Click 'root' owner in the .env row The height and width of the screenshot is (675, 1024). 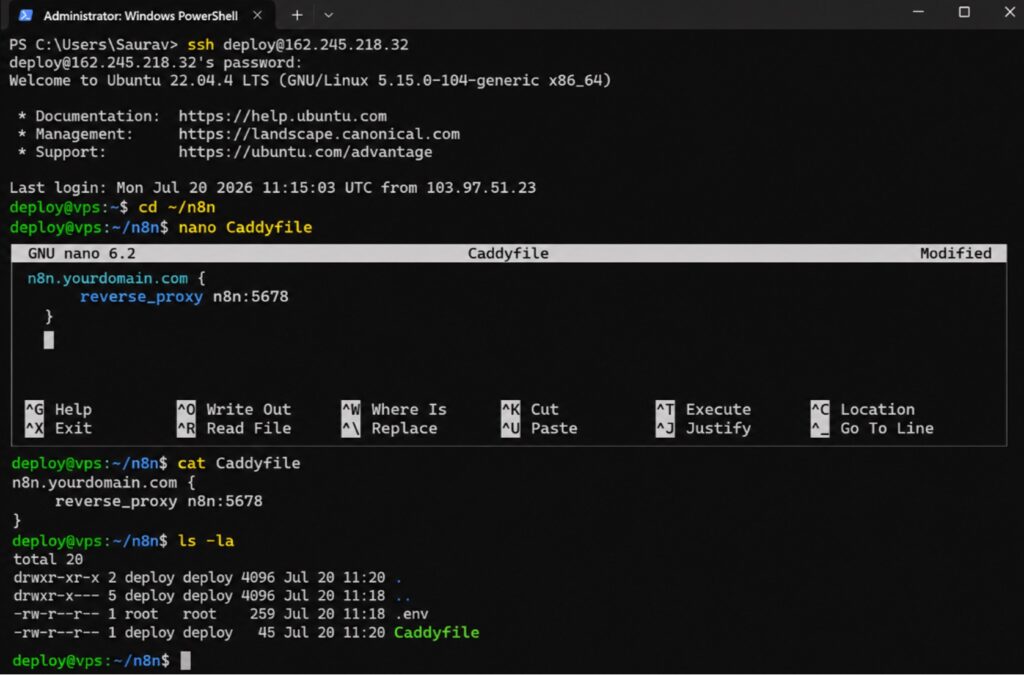(x=142, y=614)
